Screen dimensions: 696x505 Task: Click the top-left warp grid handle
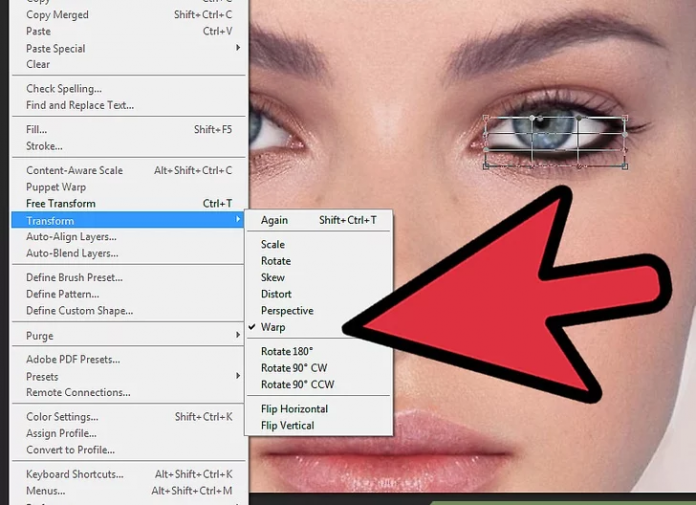click(486, 118)
